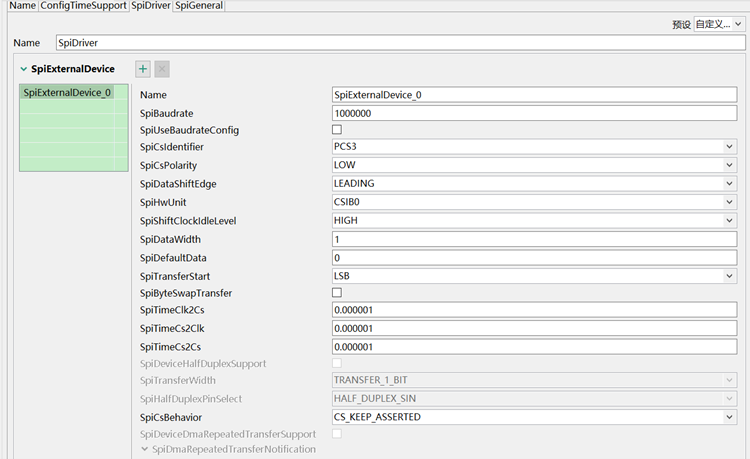750x459 pixels.
Task: Click the gray X remove device icon
Action: pyautogui.click(x=162, y=69)
